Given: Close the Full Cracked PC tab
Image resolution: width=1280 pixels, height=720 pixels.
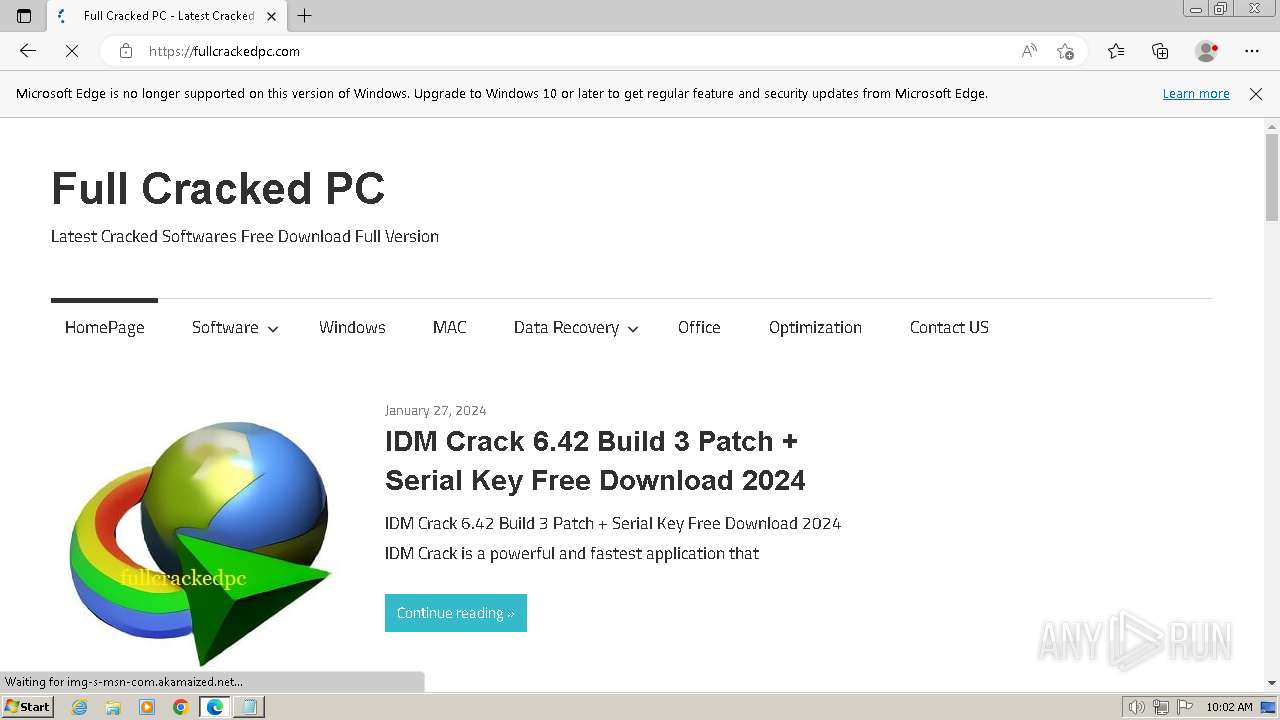Looking at the screenshot, I should (x=271, y=16).
